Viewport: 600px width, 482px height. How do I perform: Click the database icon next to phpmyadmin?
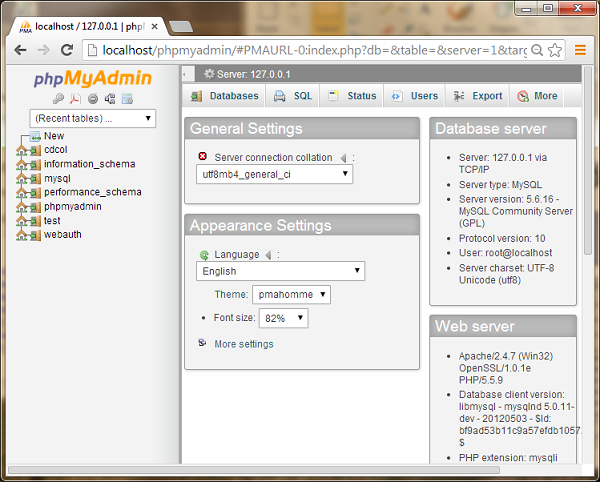[x=35, y=207]
